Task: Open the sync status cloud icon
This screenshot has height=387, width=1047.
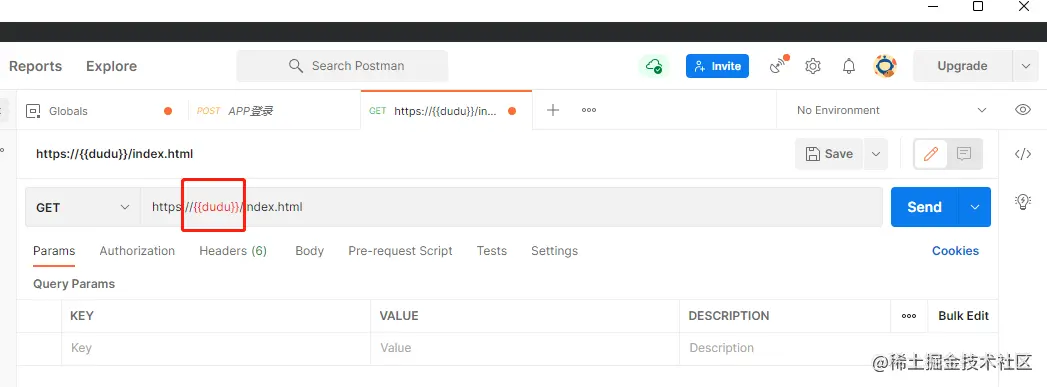Action: click(654, 66)
